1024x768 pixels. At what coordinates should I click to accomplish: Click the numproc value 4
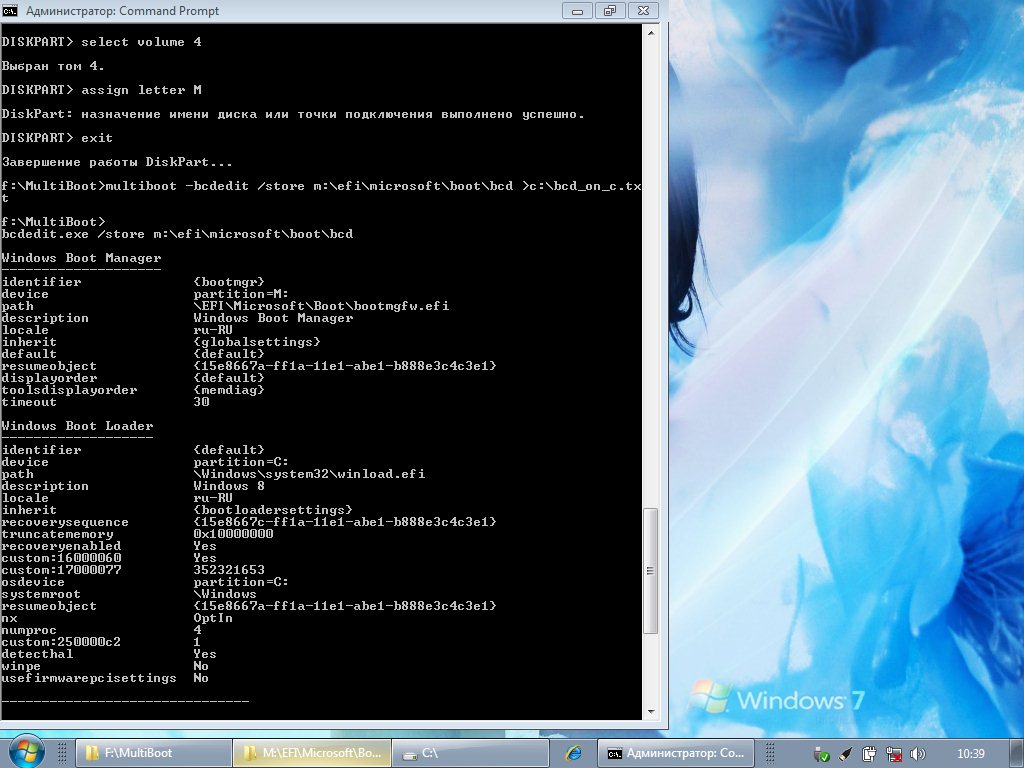(197, 630)
